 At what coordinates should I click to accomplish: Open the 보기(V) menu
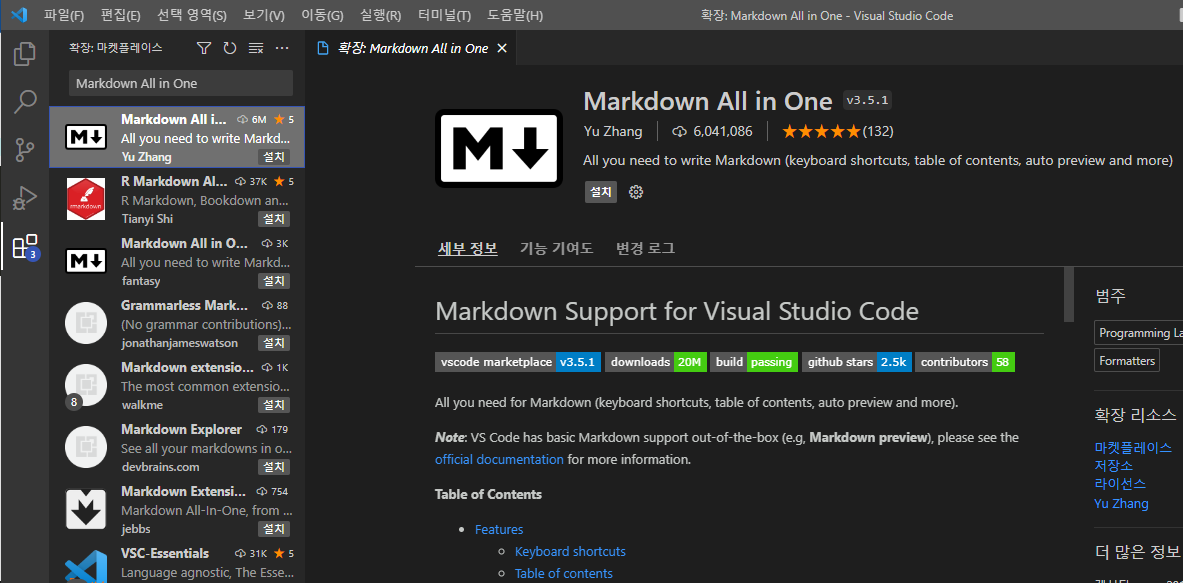264,15
